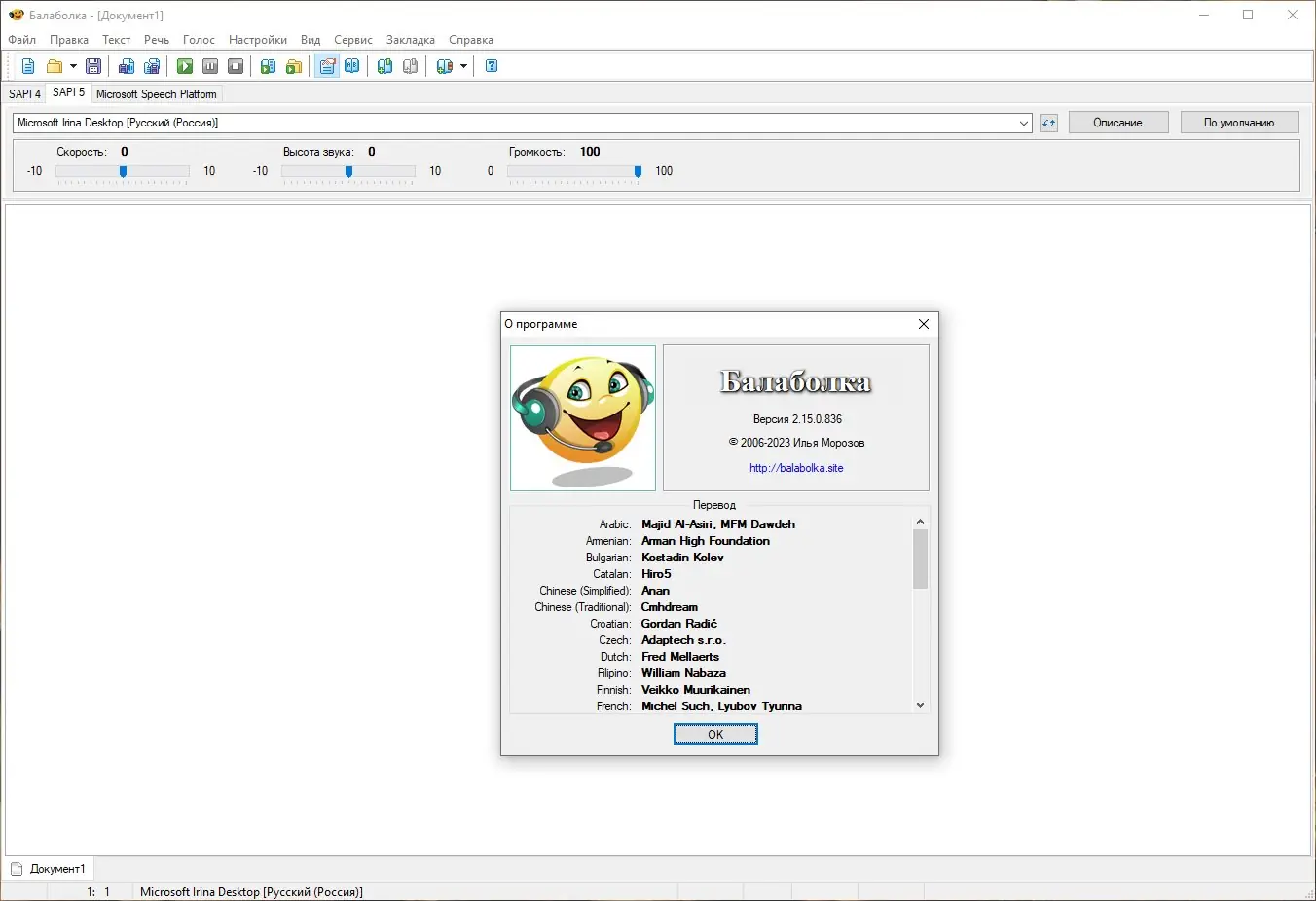The width and height of the screenshot is (1316, 901).
Task: Open the Текст menu
Action: click(x=117, y=40)
